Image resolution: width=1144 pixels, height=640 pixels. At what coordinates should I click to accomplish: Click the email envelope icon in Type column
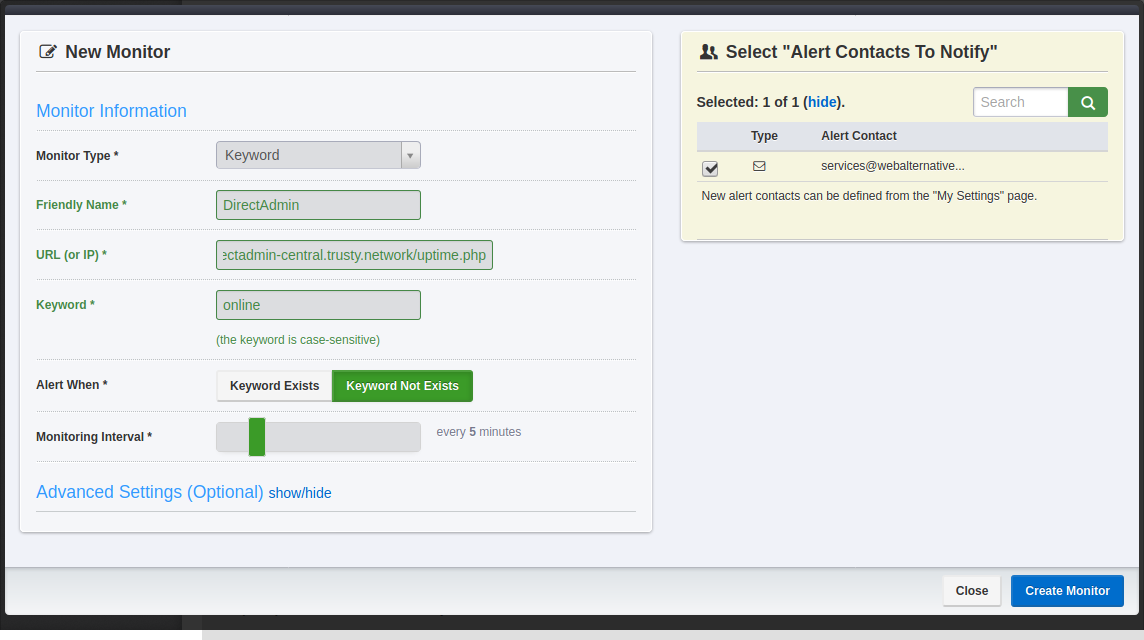pos(759,166)
